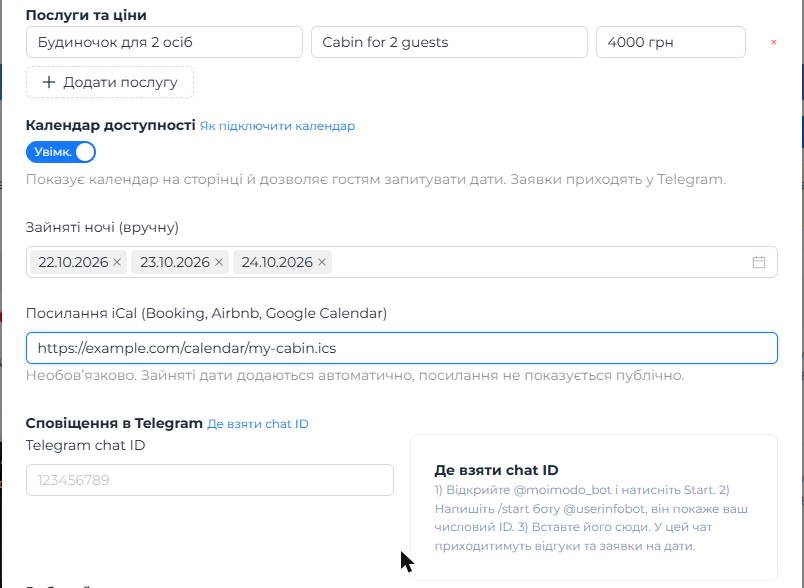
Task: Click the Telegram chat ID label
Action: click(x=86, y=445)
